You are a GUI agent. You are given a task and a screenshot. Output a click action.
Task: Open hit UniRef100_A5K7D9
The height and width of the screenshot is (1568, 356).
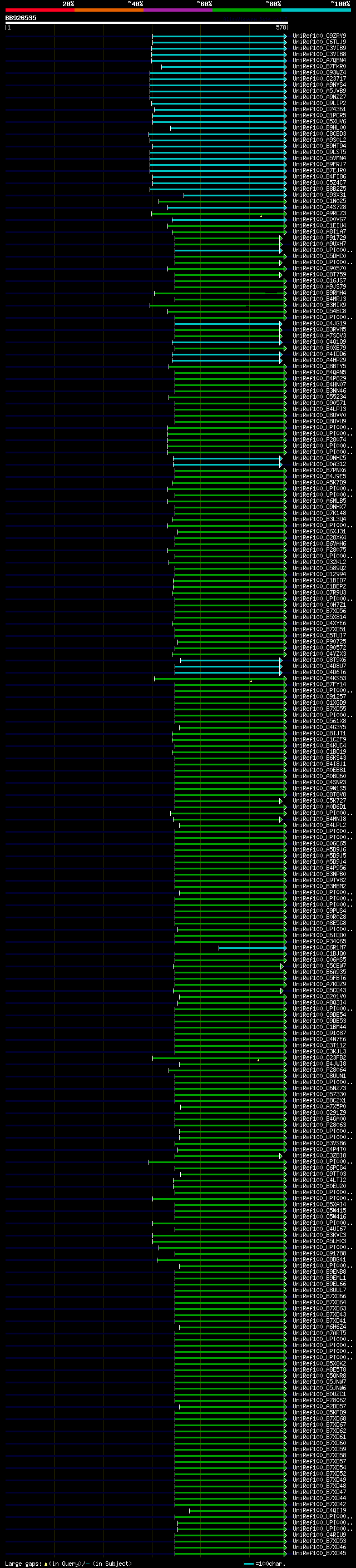click(x=319, y=482)
